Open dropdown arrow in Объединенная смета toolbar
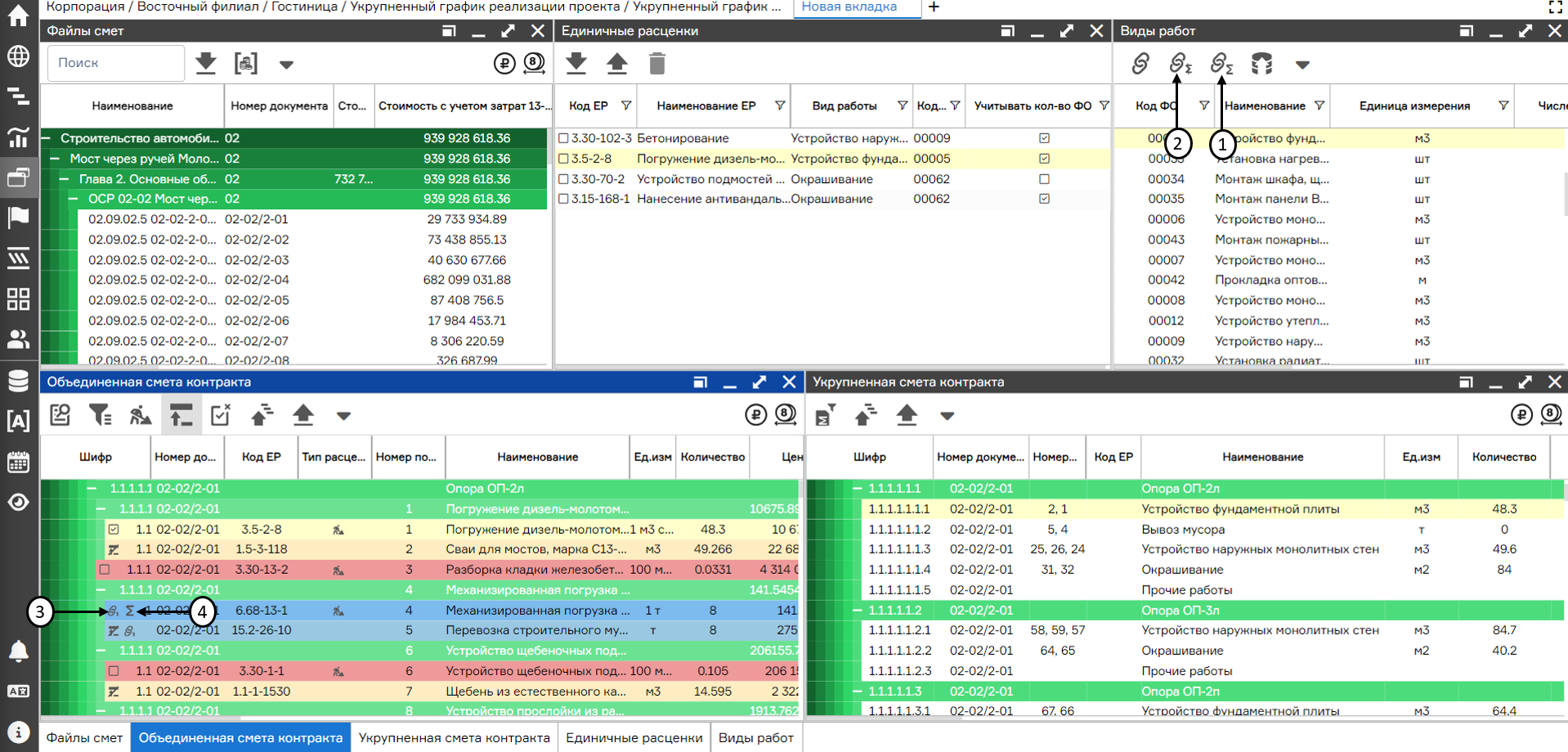Screen dimensions: 1568x752 343,416
